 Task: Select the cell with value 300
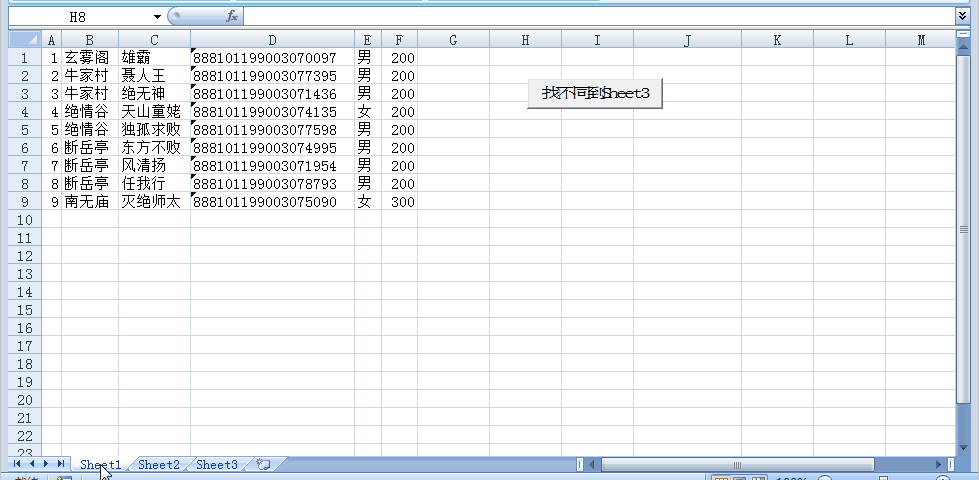[x=399, y=202]
